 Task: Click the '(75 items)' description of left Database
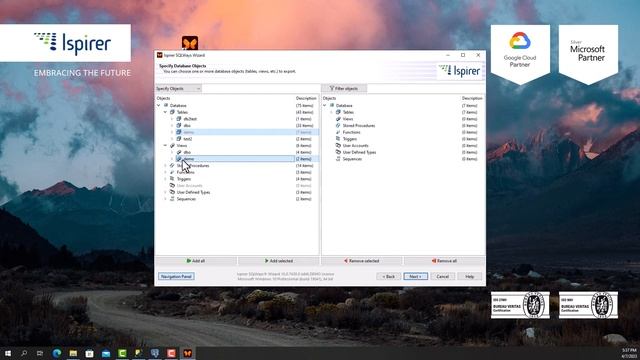click(x=304, y=105)
